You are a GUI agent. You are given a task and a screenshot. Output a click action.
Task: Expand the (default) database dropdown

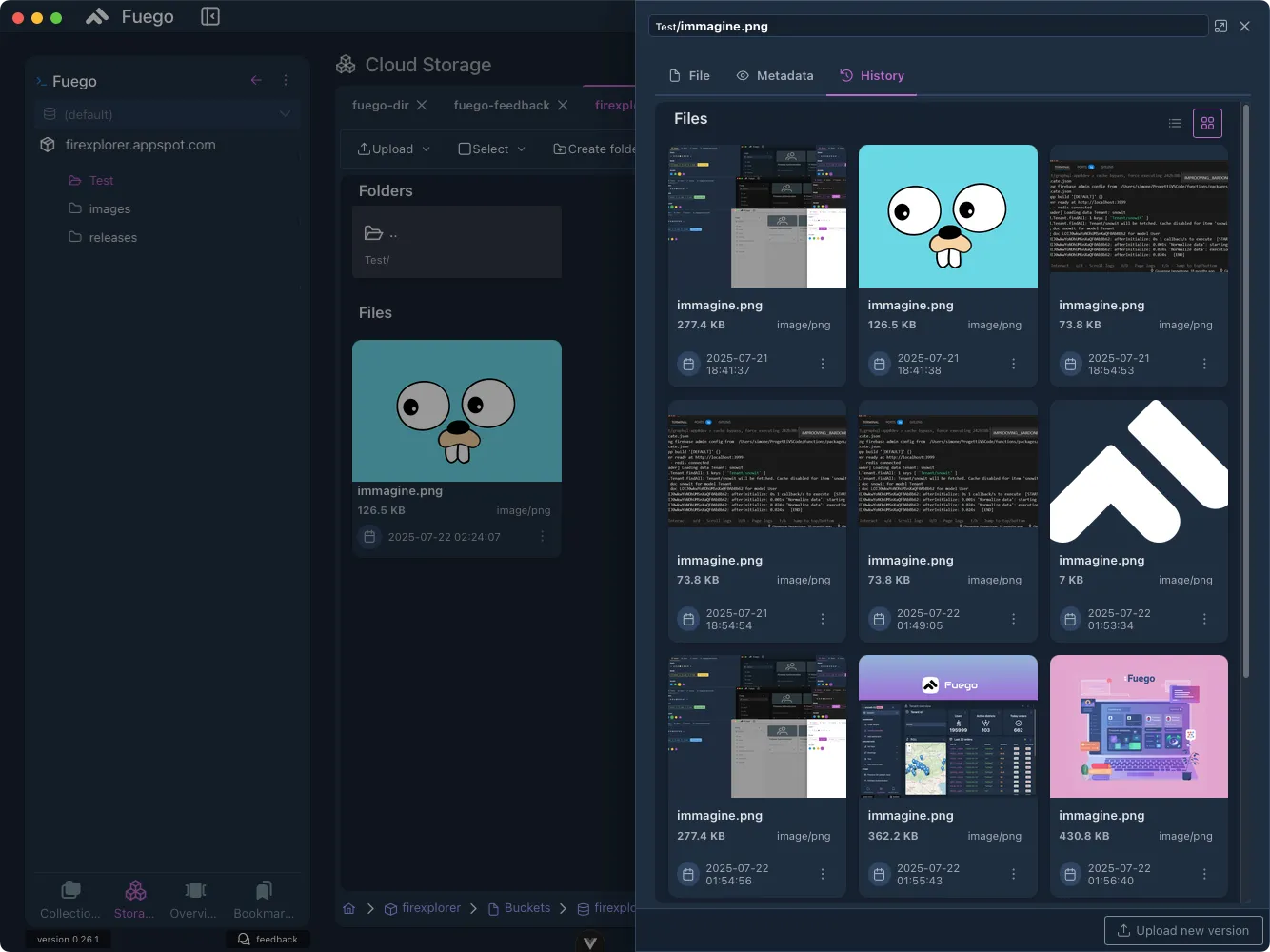[285, 114]
